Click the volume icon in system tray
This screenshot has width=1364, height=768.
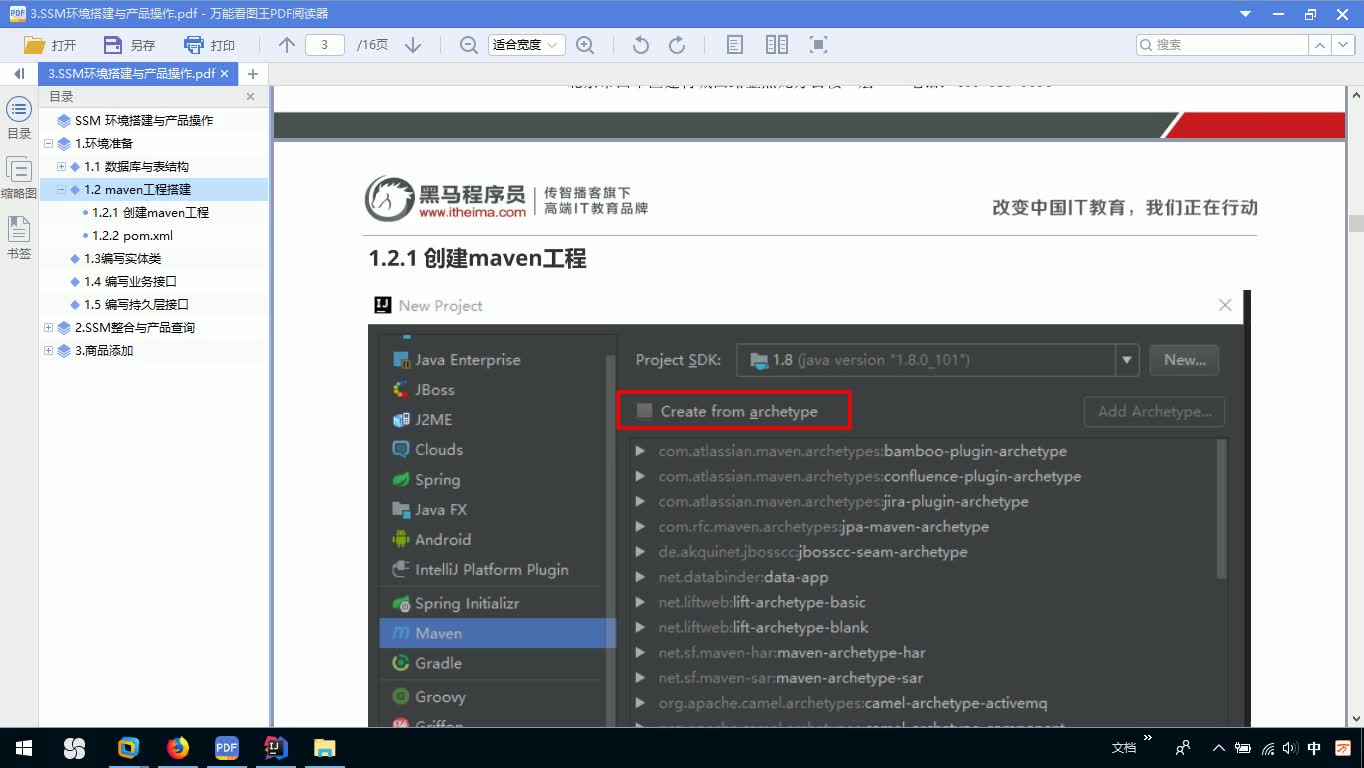coord(1289,748)
